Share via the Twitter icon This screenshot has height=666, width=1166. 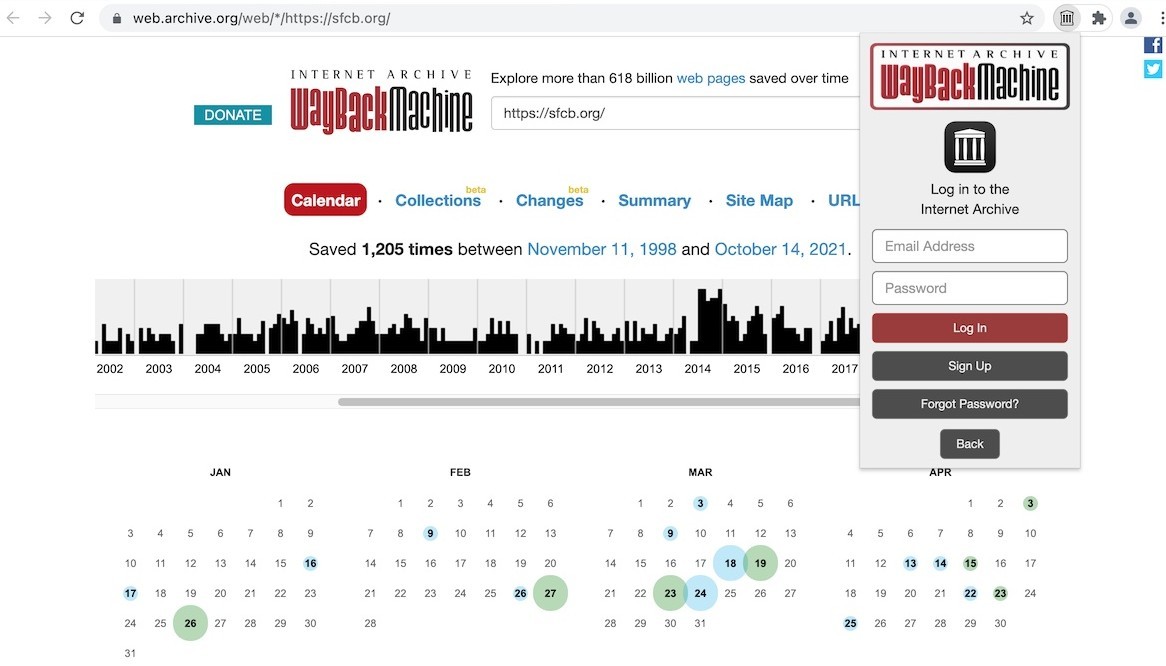click(1153, 69)
